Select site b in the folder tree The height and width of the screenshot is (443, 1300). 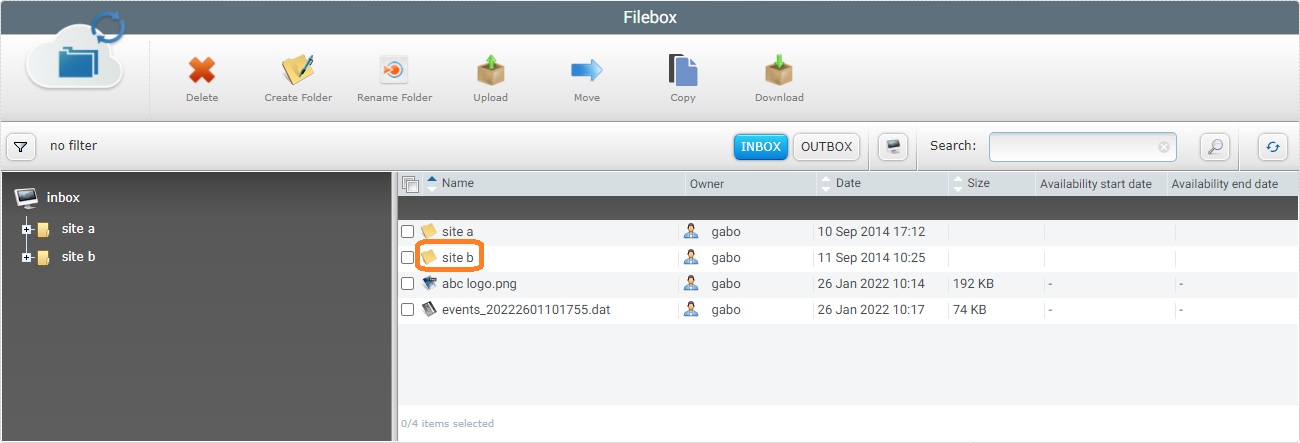point(78,257)
